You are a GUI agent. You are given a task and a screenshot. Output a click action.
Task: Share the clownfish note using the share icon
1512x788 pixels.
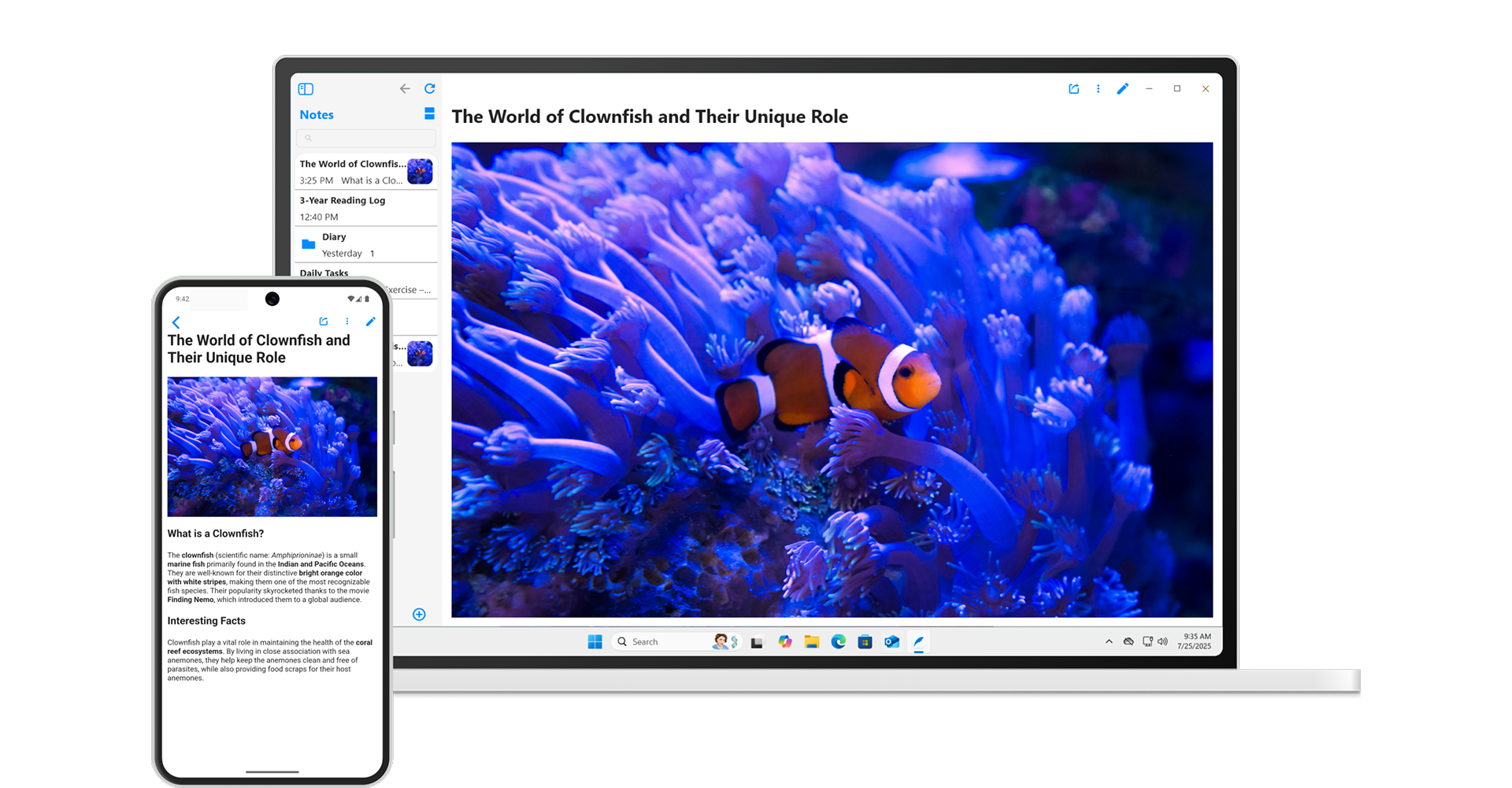click(x=1074, y=88)
